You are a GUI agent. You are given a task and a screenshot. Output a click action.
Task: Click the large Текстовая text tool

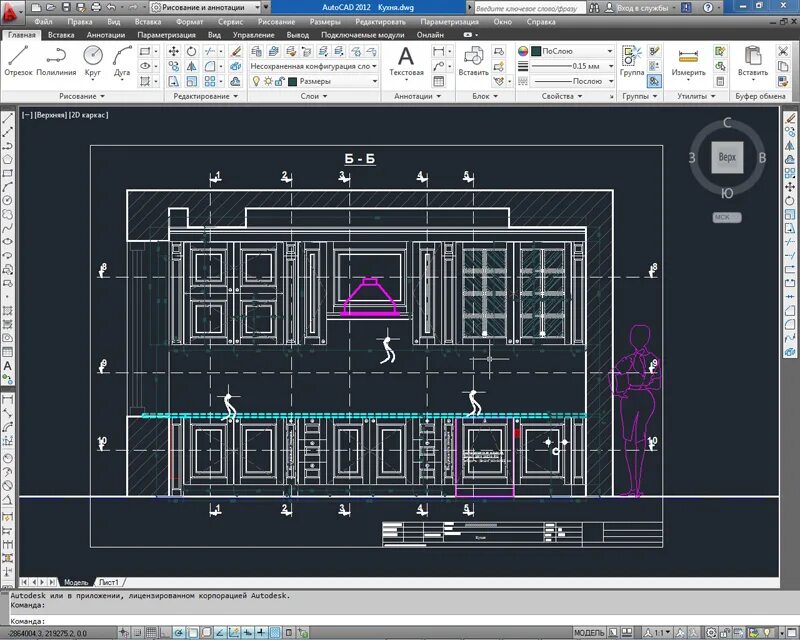click(x=406, y=62)
